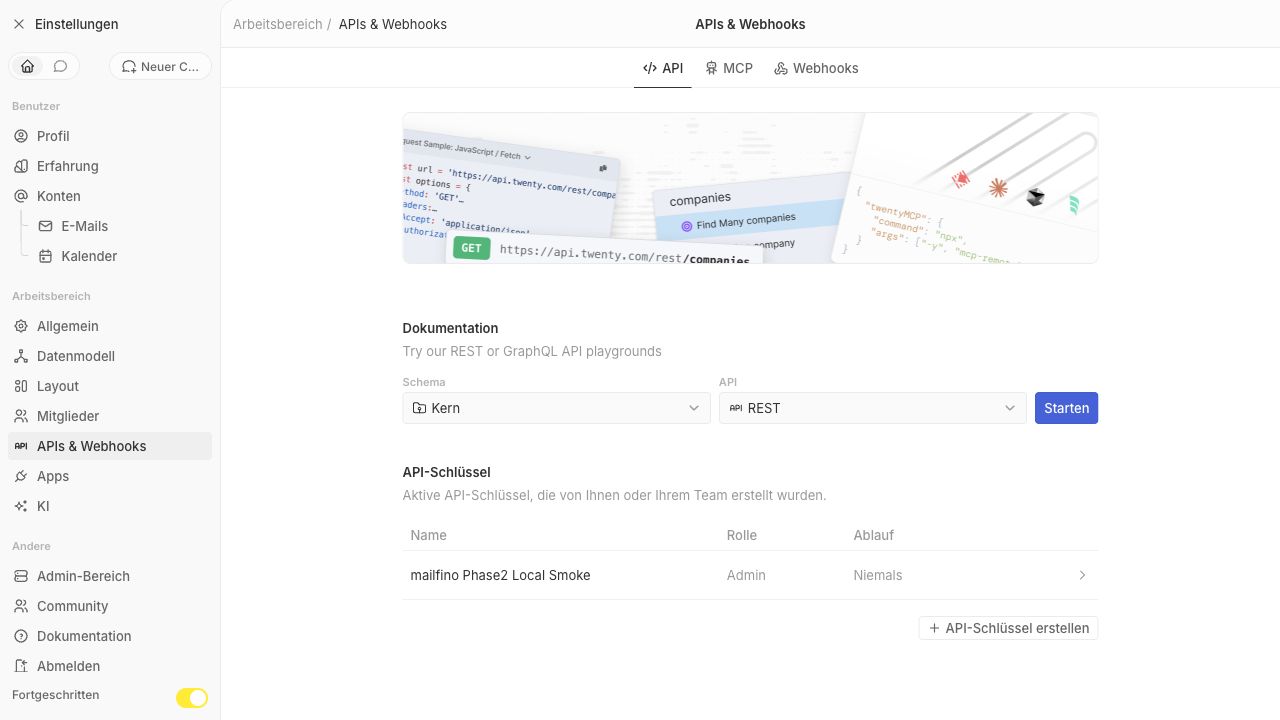Switch to the MCP tab

728,68
